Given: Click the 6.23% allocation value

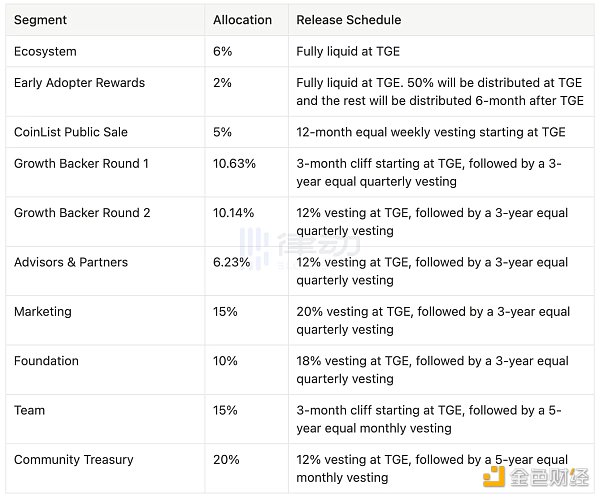Looking at the screenshot, I should [x=231, y=262].
